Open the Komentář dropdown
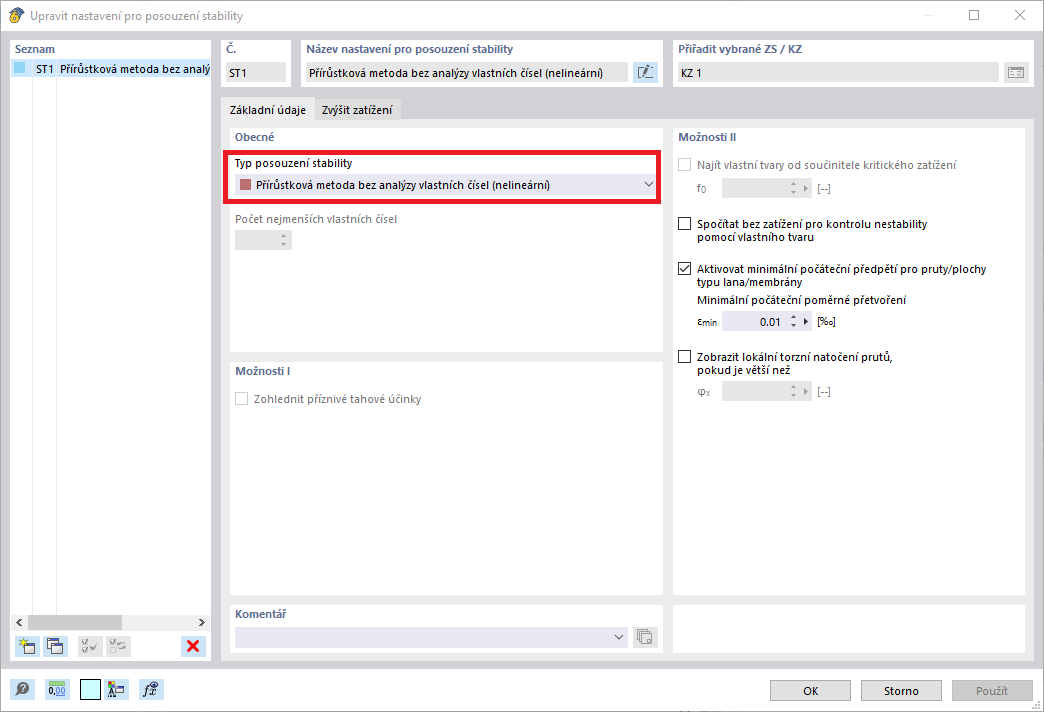 [x=618, y=637]
